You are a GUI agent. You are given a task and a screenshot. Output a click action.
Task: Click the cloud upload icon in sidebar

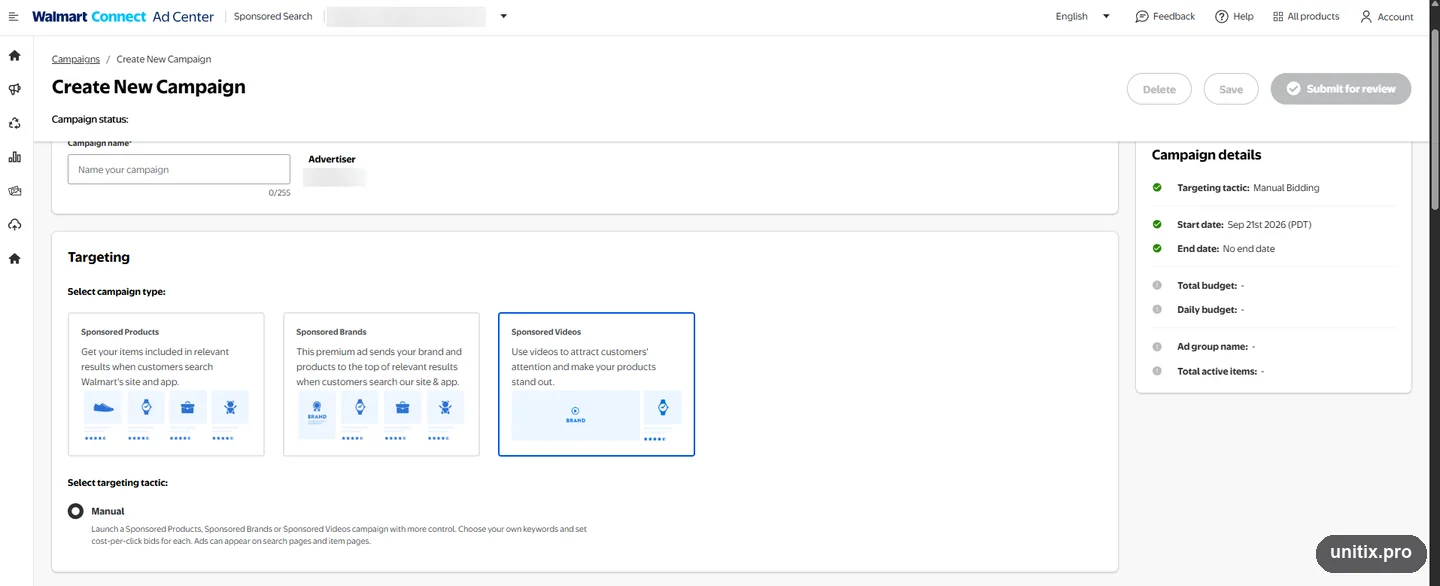pos(14,225)
